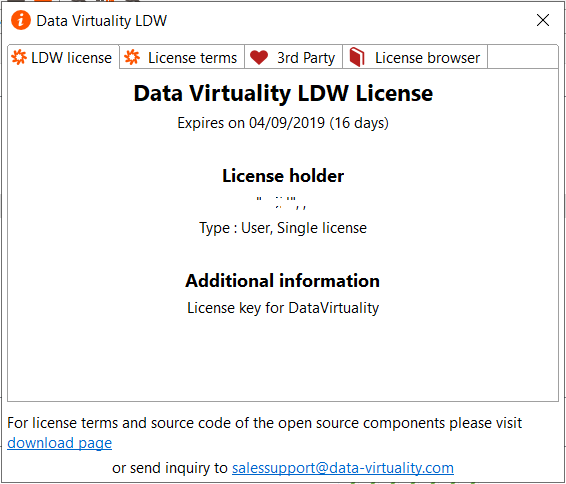Viewport: 566px width, 484px height.
Task: Click the 'License key for DataVirtuality' text
Action: point(283,308)
